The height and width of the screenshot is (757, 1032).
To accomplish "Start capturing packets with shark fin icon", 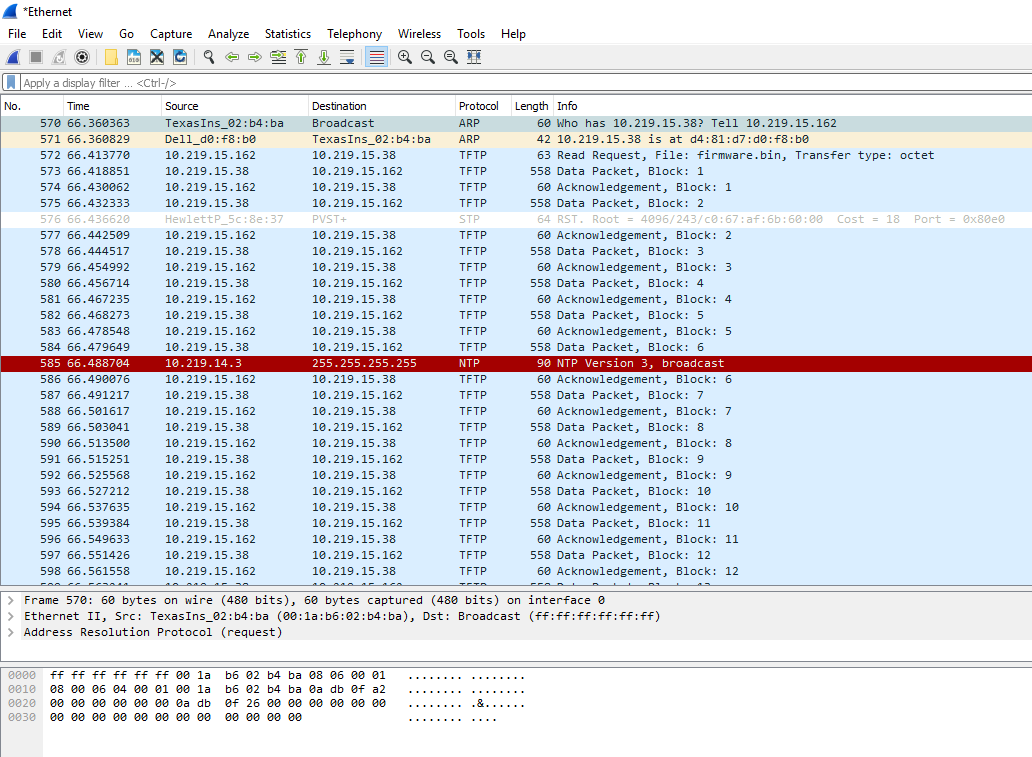I will [13, 57].
